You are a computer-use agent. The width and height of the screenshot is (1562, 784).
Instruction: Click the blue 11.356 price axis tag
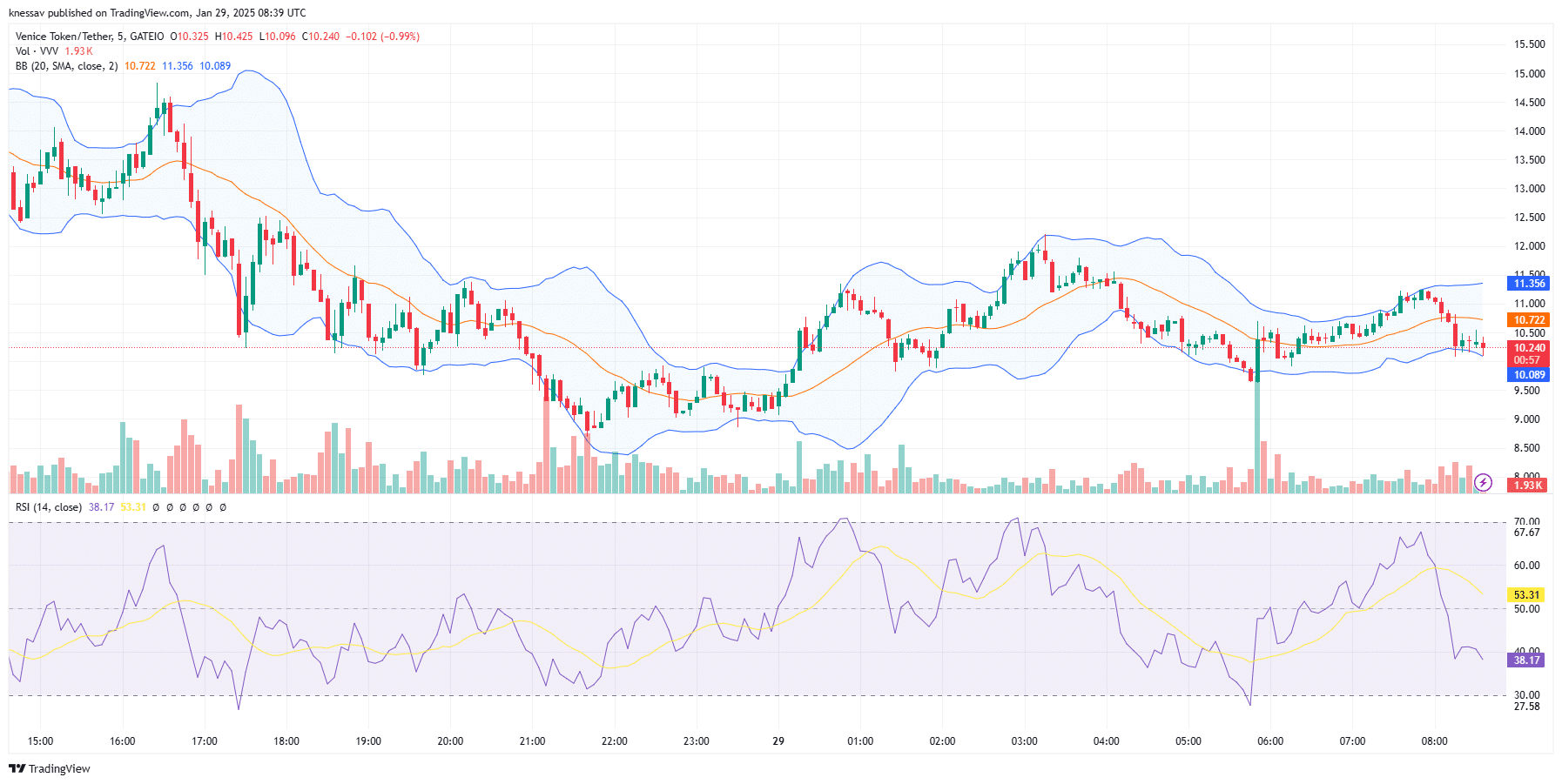[1529, 284]
